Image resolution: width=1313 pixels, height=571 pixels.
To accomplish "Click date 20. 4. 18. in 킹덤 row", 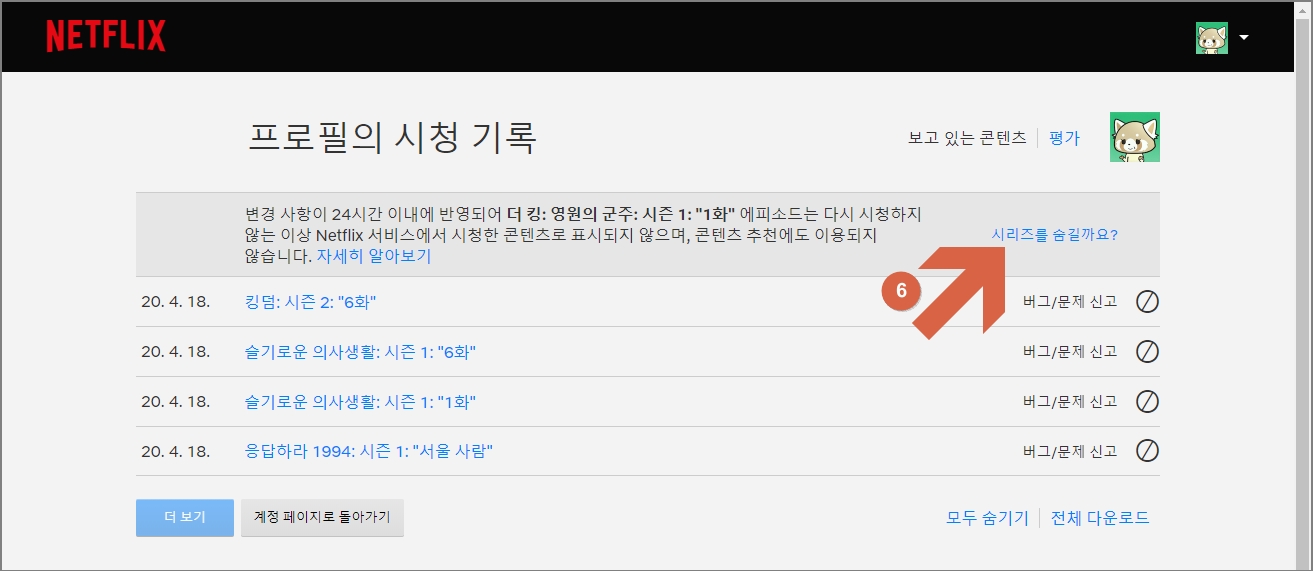I will [x=175, y=301].
